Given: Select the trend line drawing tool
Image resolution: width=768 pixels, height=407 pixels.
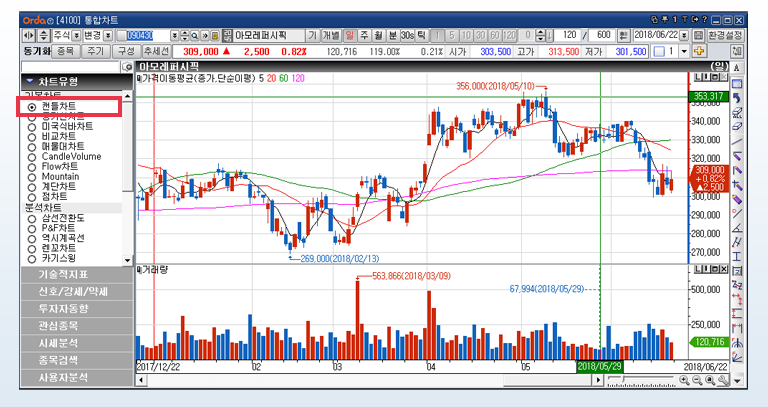Looking at the screenshot, I should point(737,142).
